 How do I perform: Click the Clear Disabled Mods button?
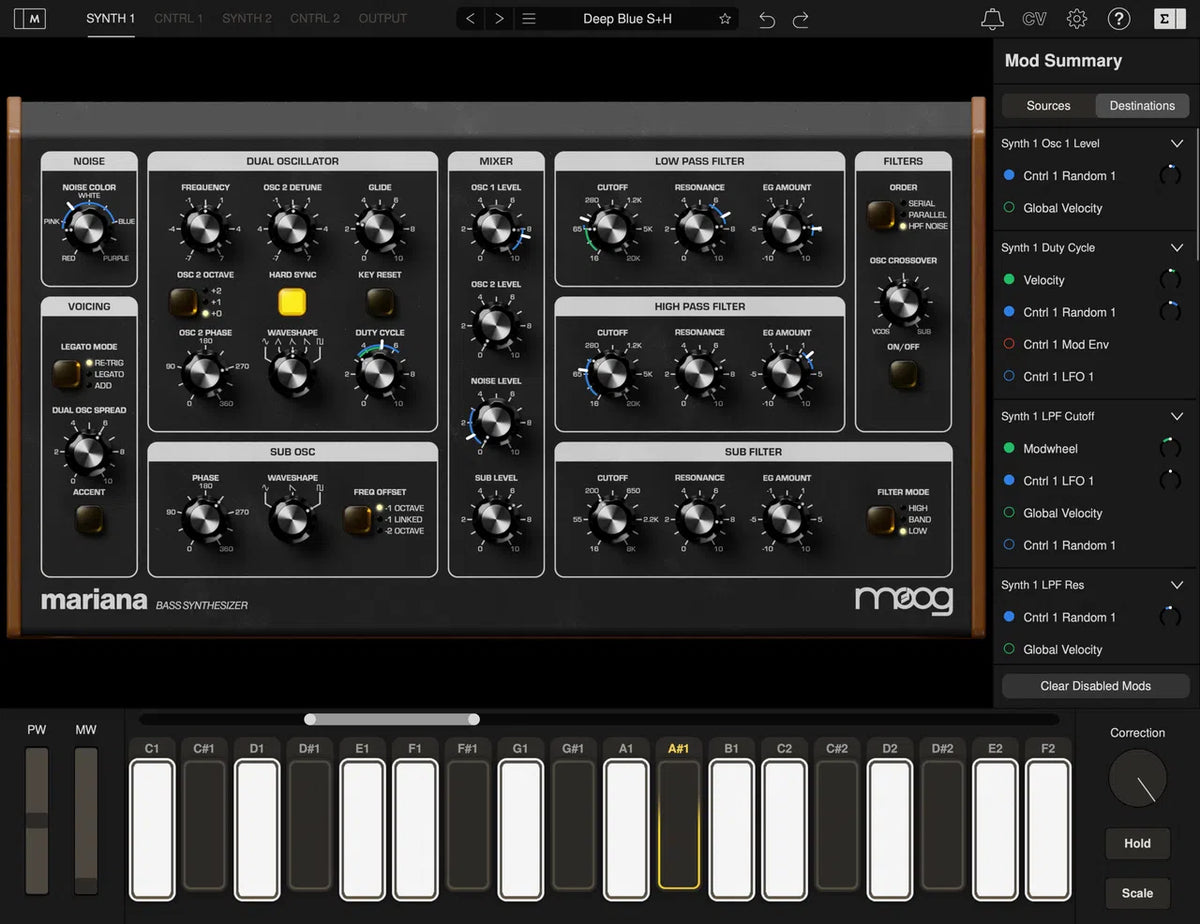(x=1094, y=686)
